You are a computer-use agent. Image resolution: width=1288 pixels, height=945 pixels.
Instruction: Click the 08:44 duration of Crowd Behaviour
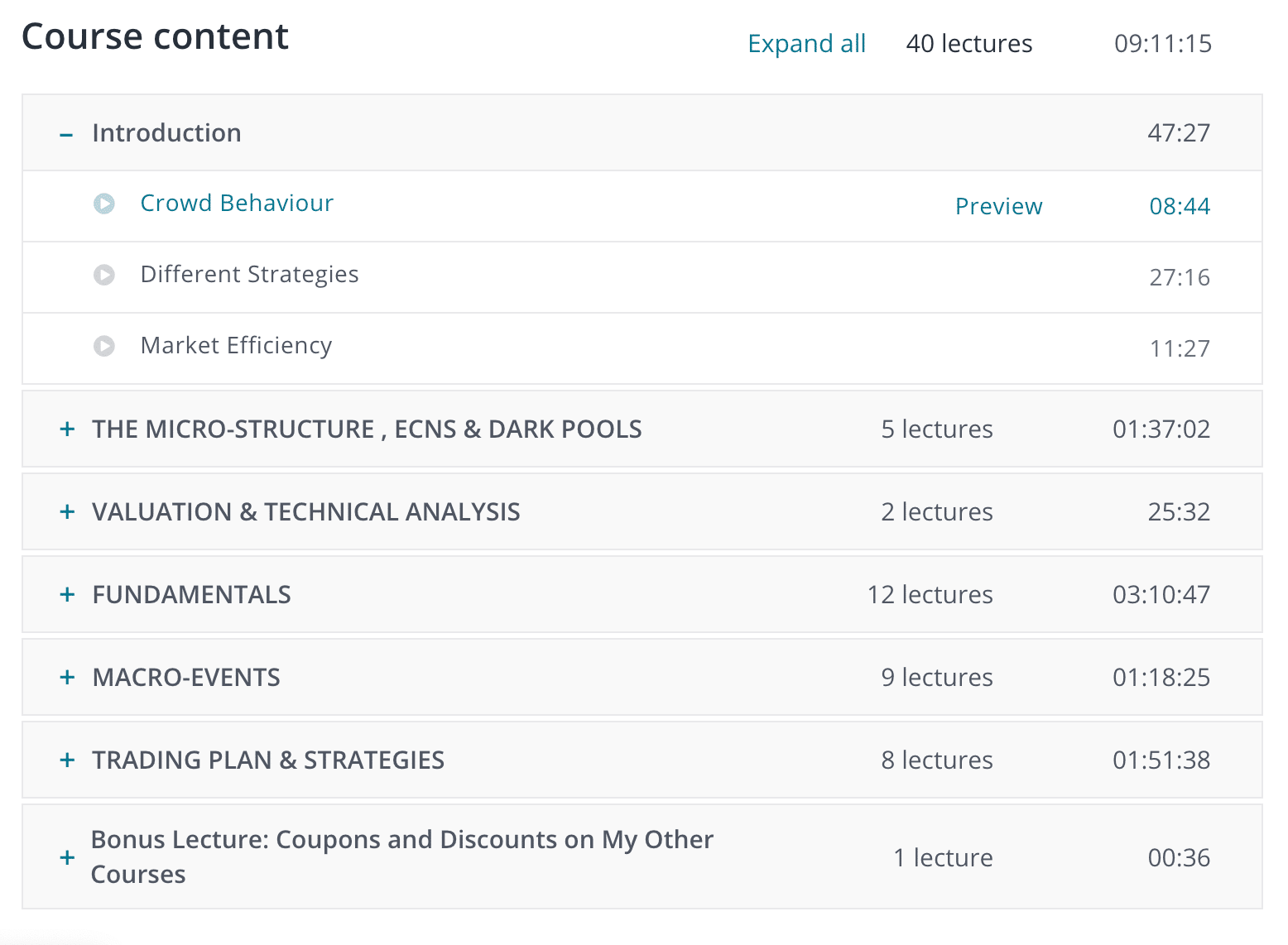[1179, 207]
